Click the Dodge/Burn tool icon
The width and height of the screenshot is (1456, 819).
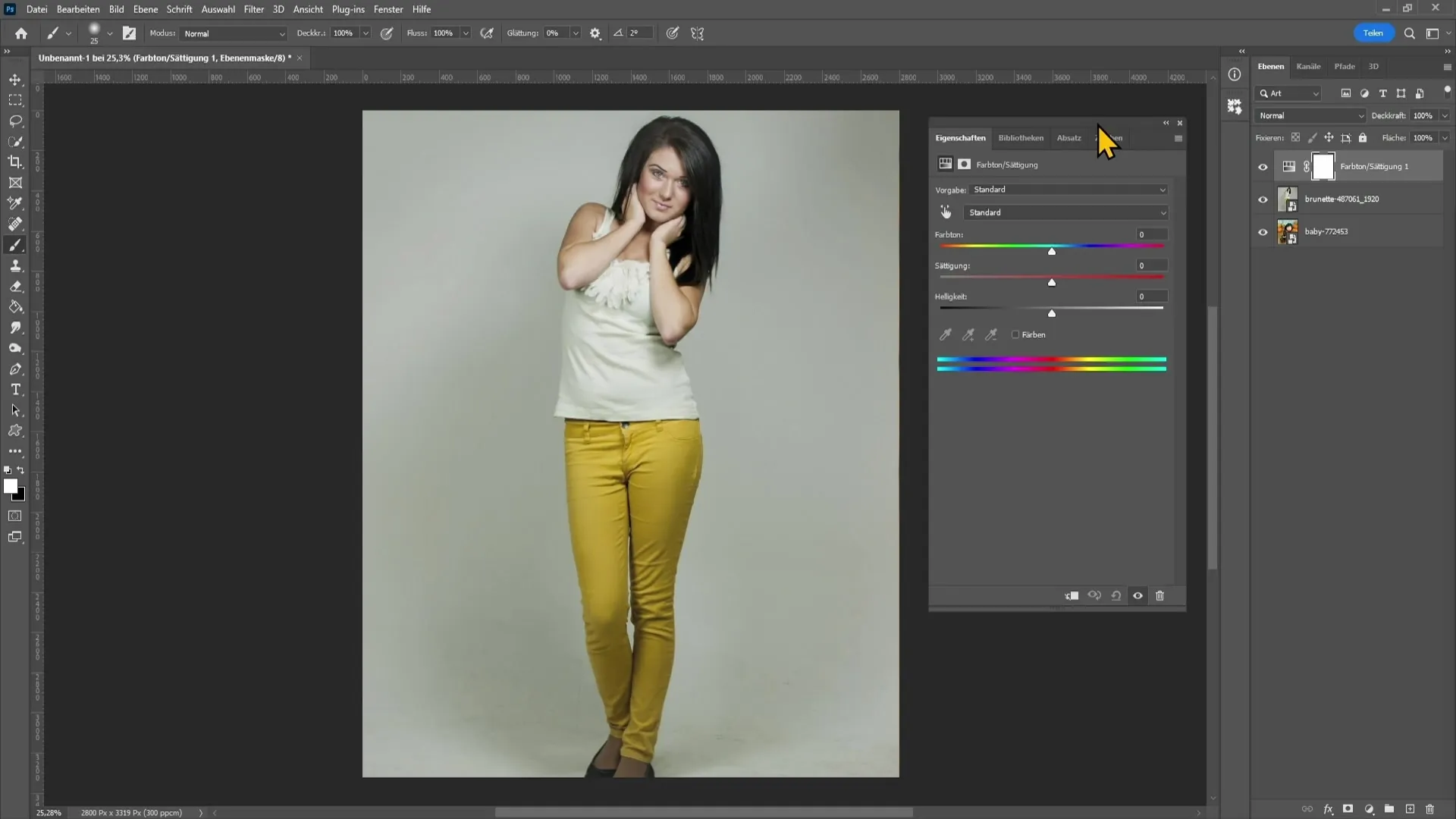click(x=15, y=348)
